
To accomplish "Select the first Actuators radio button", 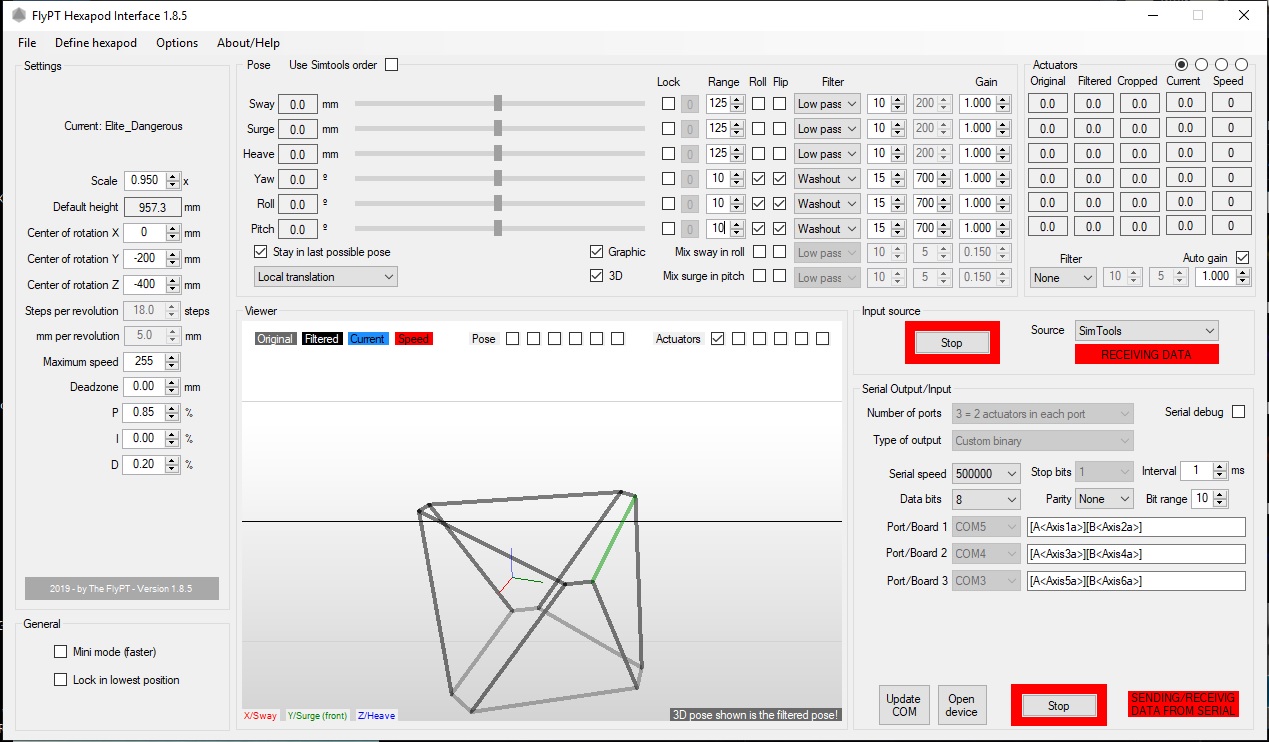I will coord(1182,65).
